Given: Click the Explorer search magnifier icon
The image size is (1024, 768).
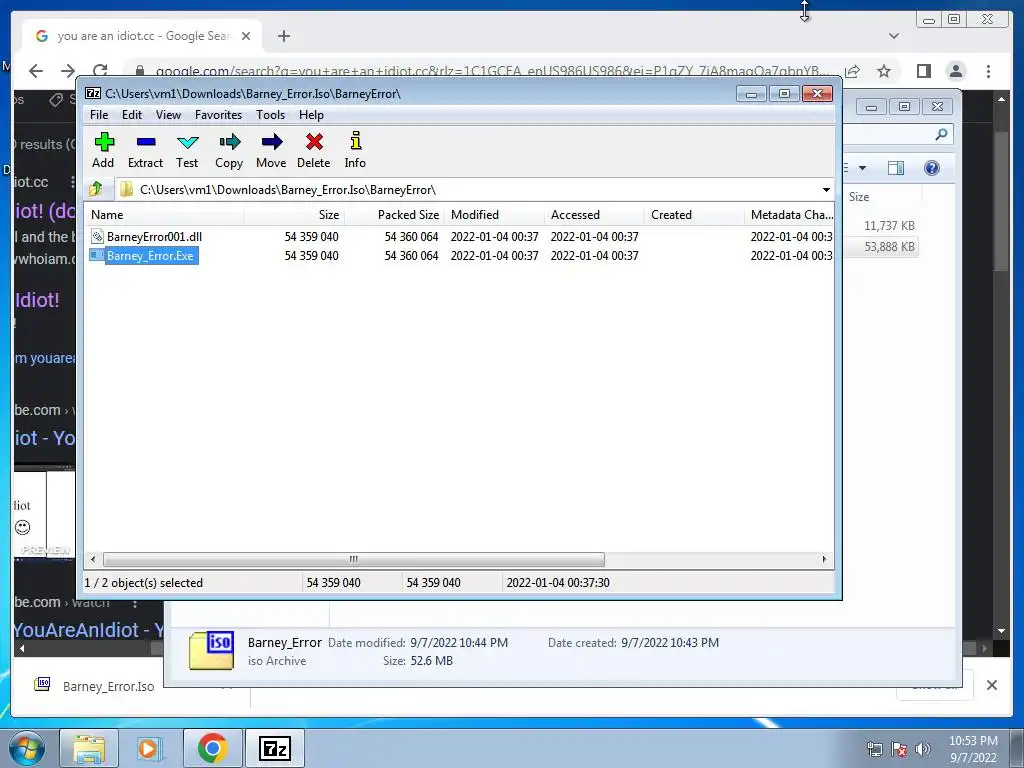Looking at the screenshot, I should click(941, 135).
